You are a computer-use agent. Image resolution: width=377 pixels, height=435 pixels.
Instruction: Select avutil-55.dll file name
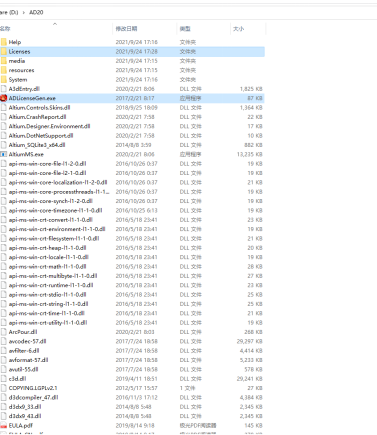(23, 369)
